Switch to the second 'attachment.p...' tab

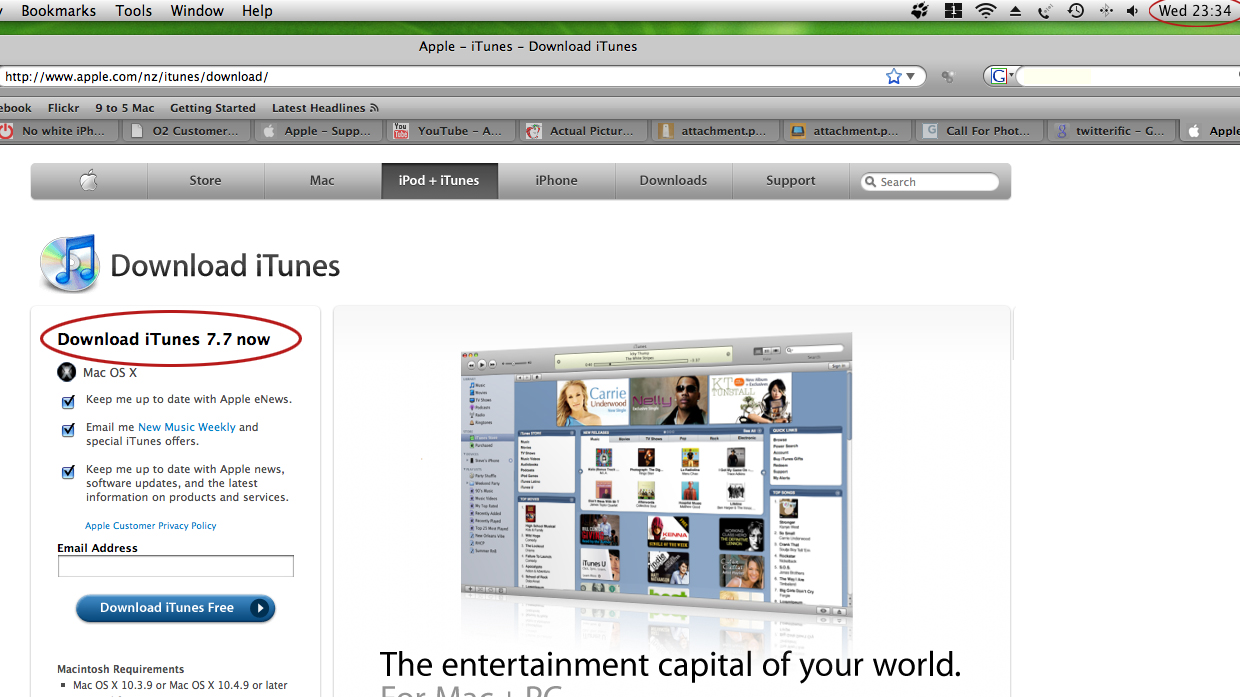point(848,131)
